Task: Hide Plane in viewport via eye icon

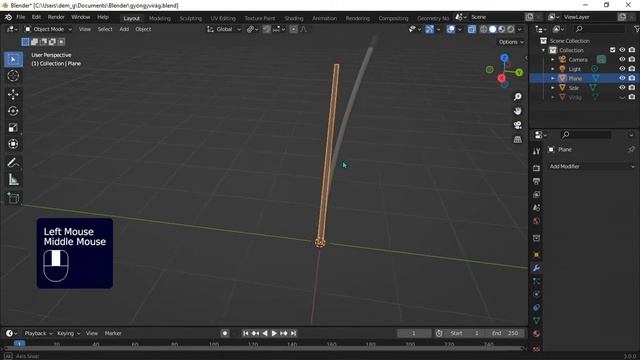Action: tap(622, 78)
